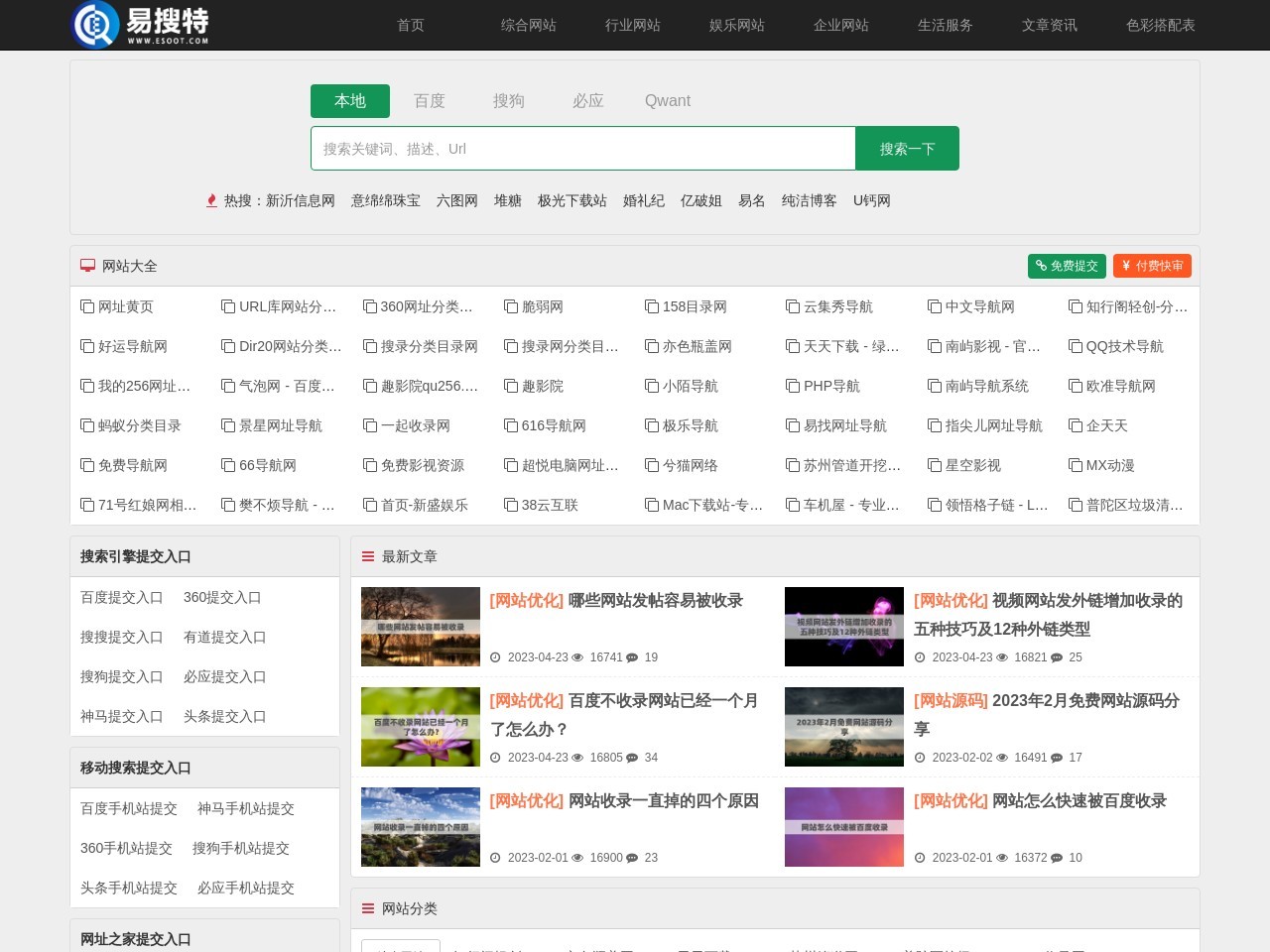Click the orange 付费快审 button
Viewport: 1270px width, 952px height.
pyautogui.click(x=1152, y=266)
